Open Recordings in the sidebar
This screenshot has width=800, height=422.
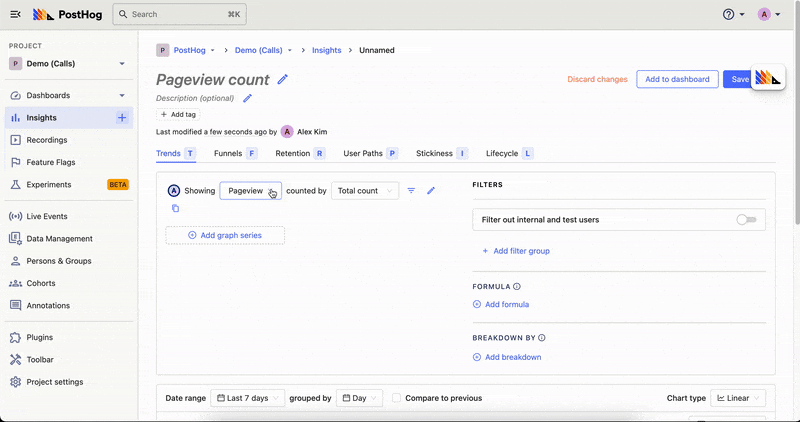pyautogui.click(x=47, y=140)
